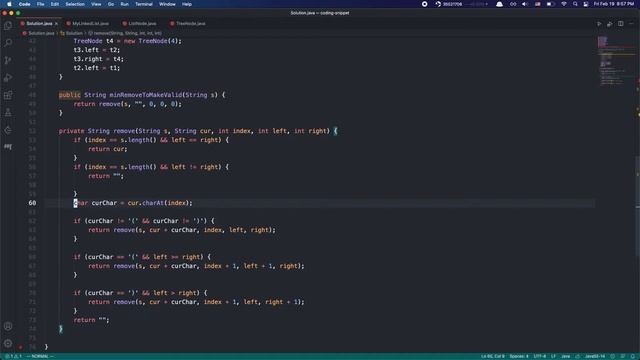The height and width of the screenshot is (360, 640).
Task: Close the Solution.java tab
Action: click(56, 24)
